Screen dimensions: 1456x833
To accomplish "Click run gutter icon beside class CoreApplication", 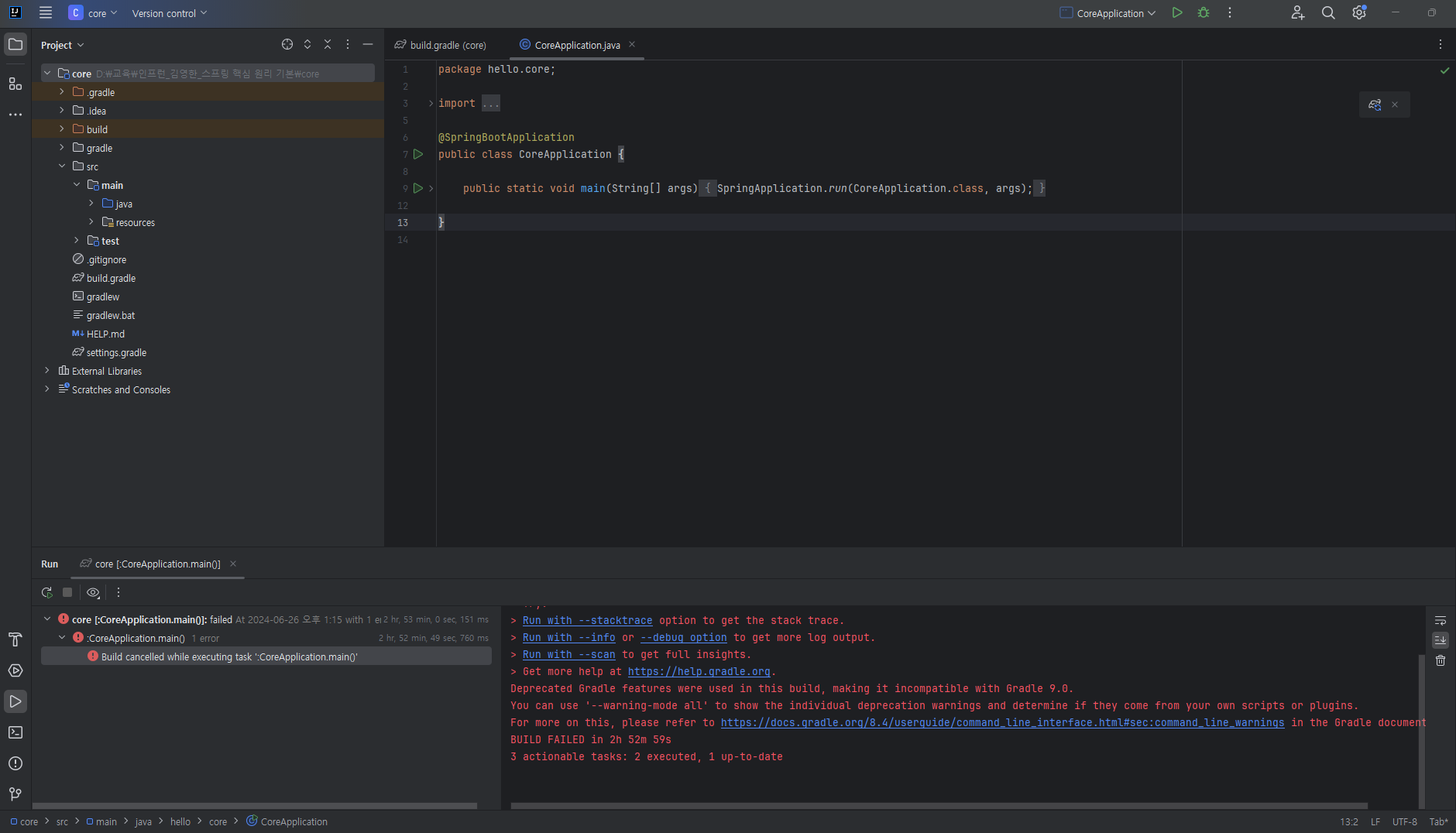I will tap(418, 154).
